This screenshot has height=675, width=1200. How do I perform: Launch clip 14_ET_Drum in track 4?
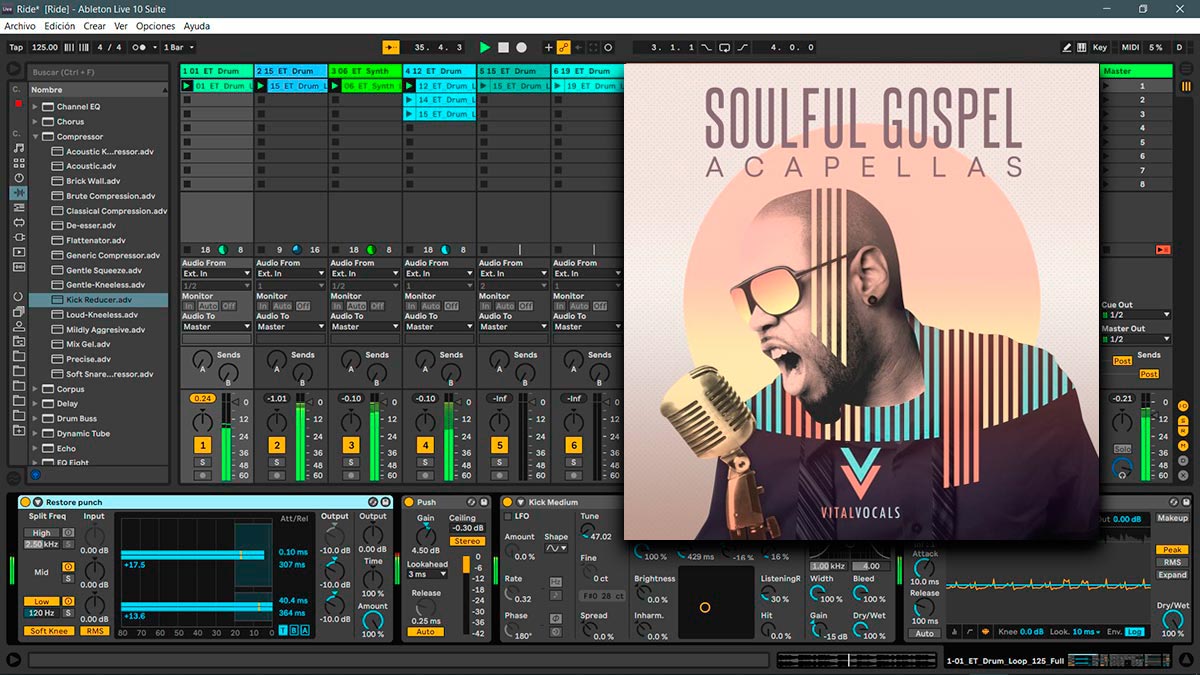409,100
